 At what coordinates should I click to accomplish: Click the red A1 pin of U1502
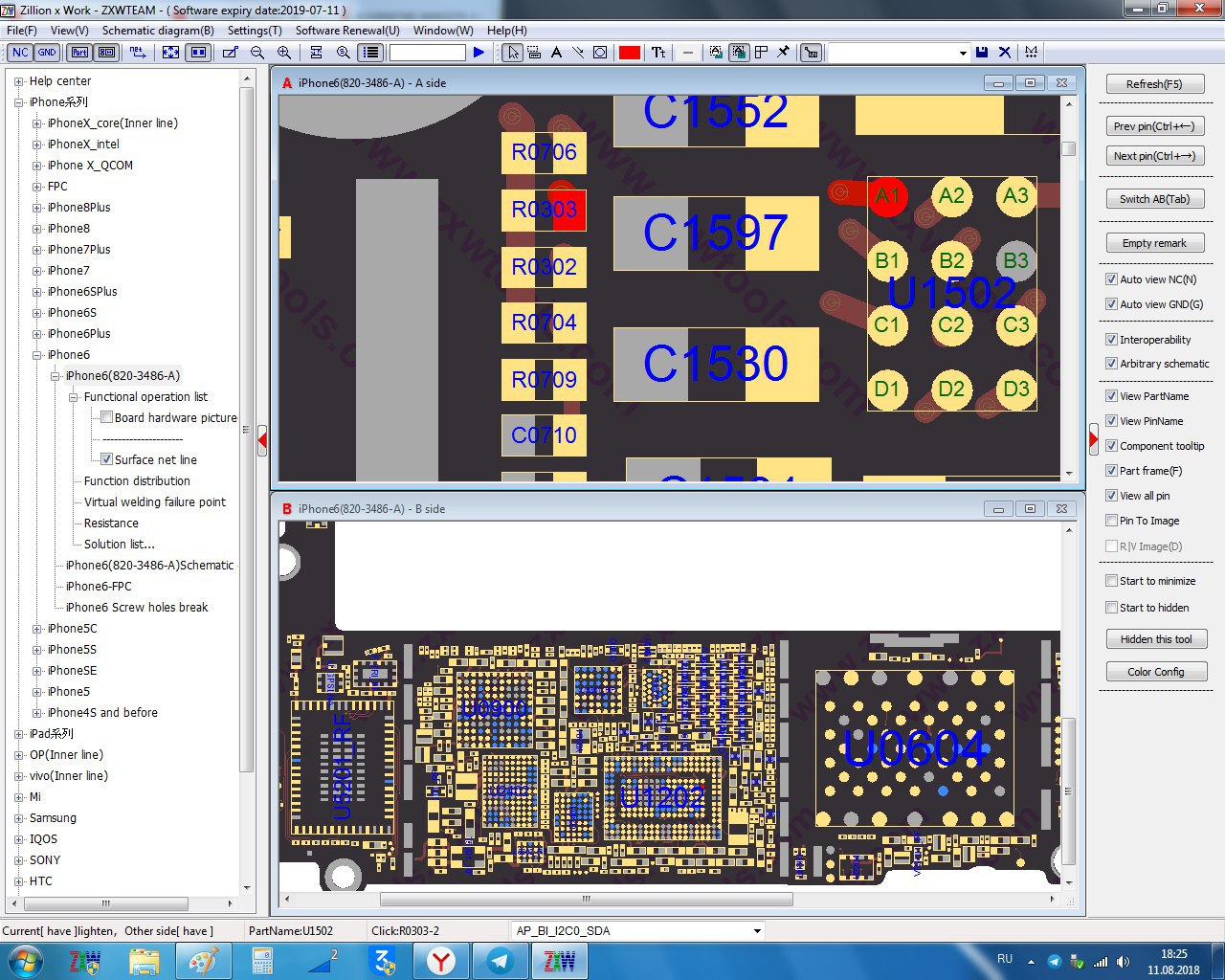pyautogui.click(x=887, y=196)
